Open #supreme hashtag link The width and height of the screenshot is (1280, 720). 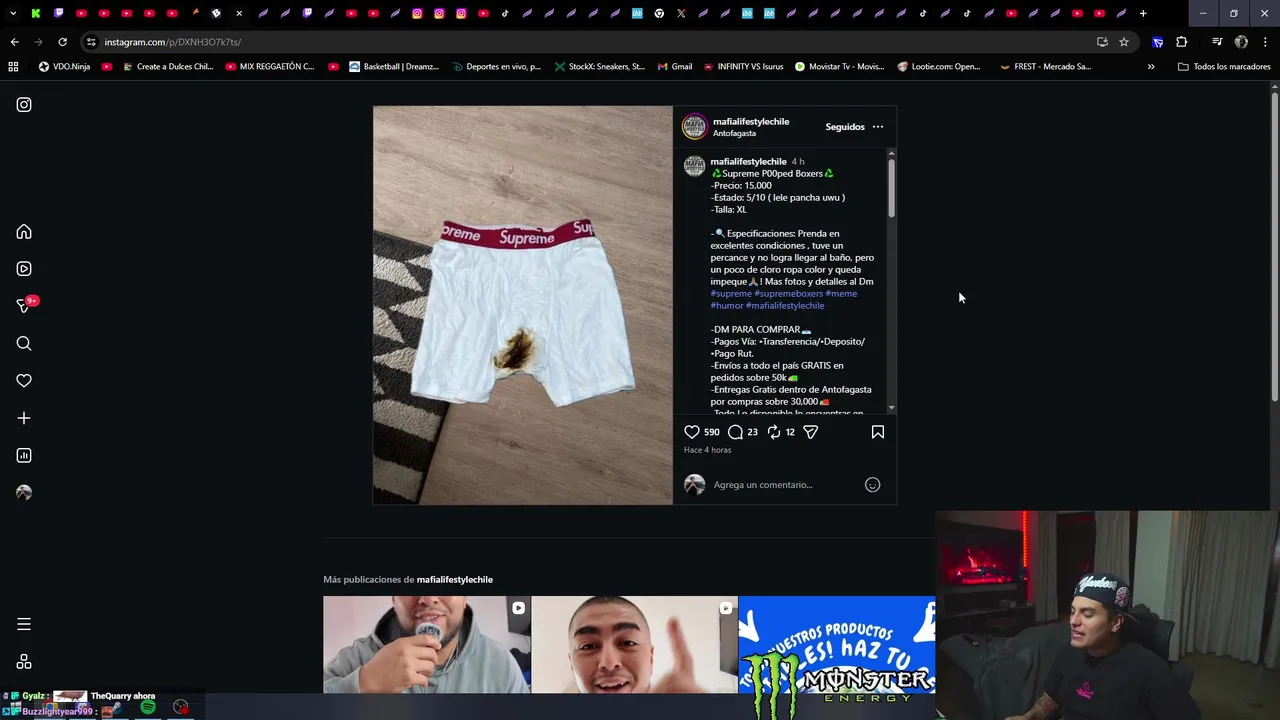tap(731, 293)
